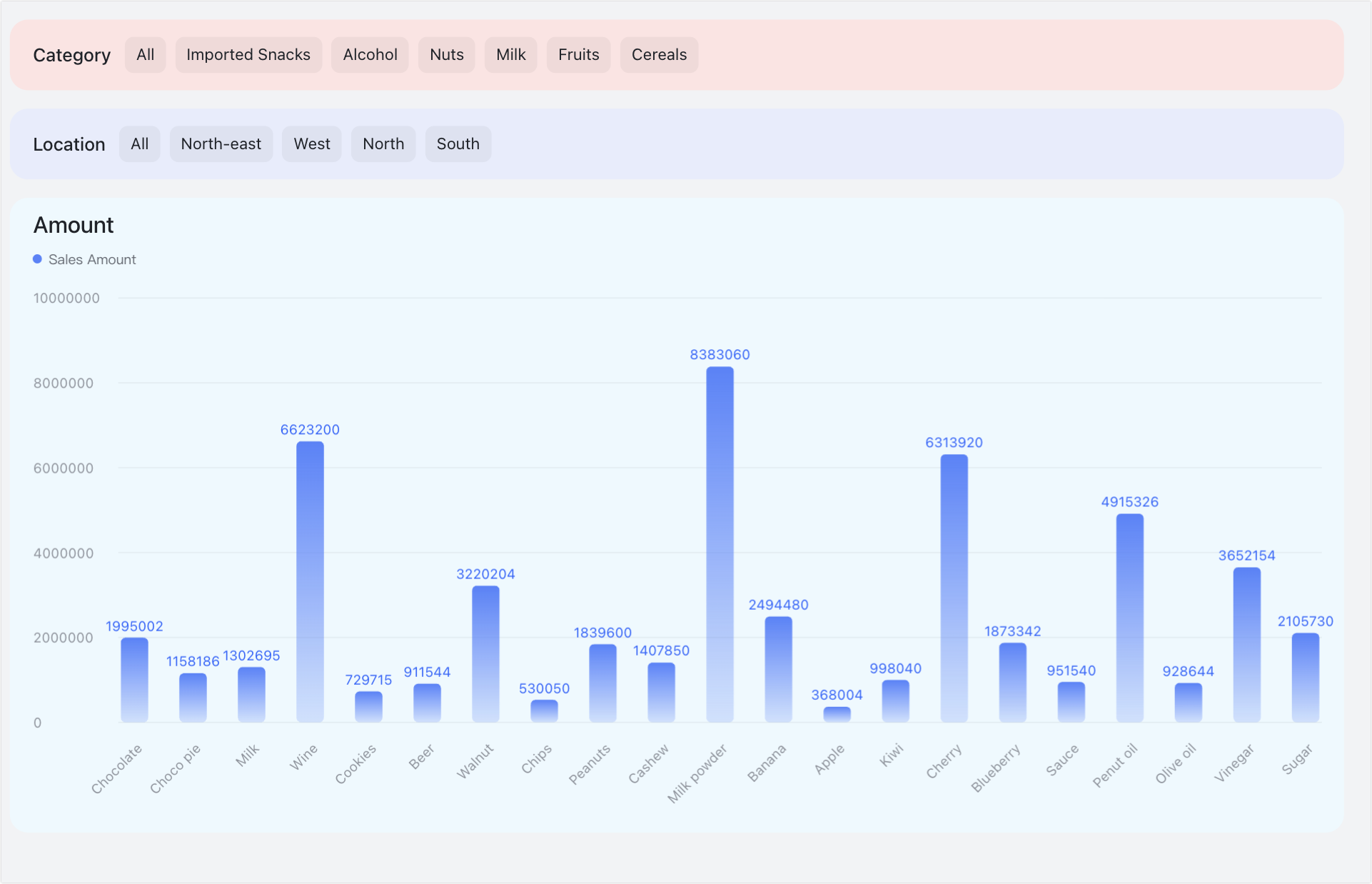The image size is (1372, 884).
Task: Filter by Cereals category
Action: (x=660, y=55)
